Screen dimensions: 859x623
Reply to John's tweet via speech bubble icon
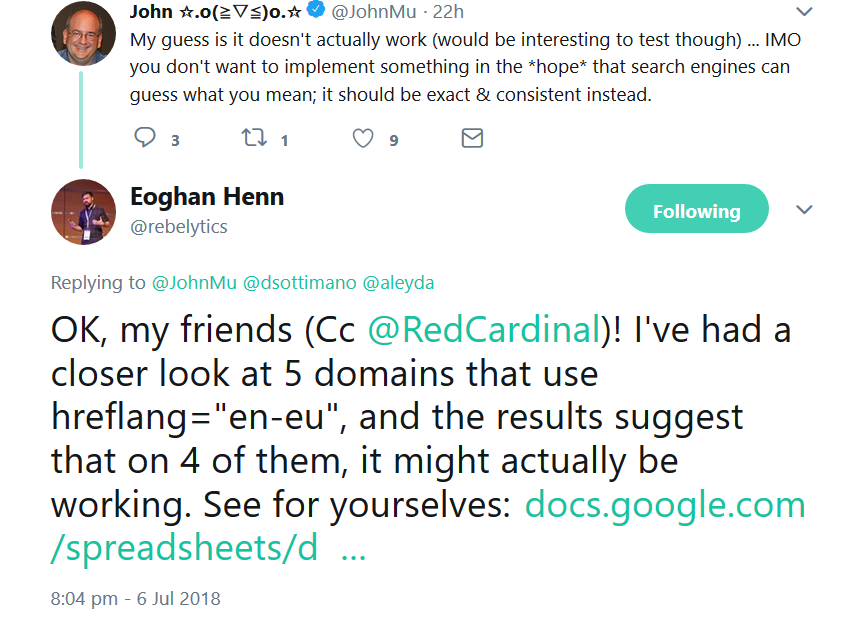[x=143, y=138]
